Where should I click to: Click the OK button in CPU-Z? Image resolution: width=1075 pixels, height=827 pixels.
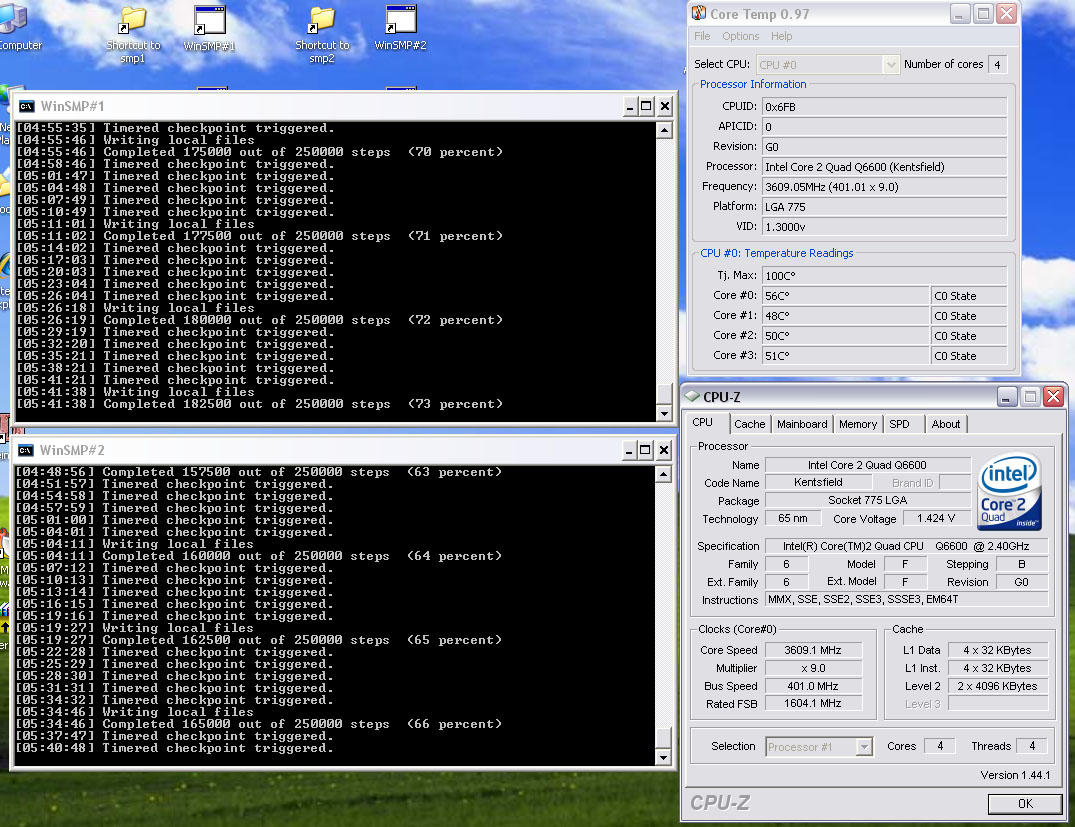point(1025,804)
